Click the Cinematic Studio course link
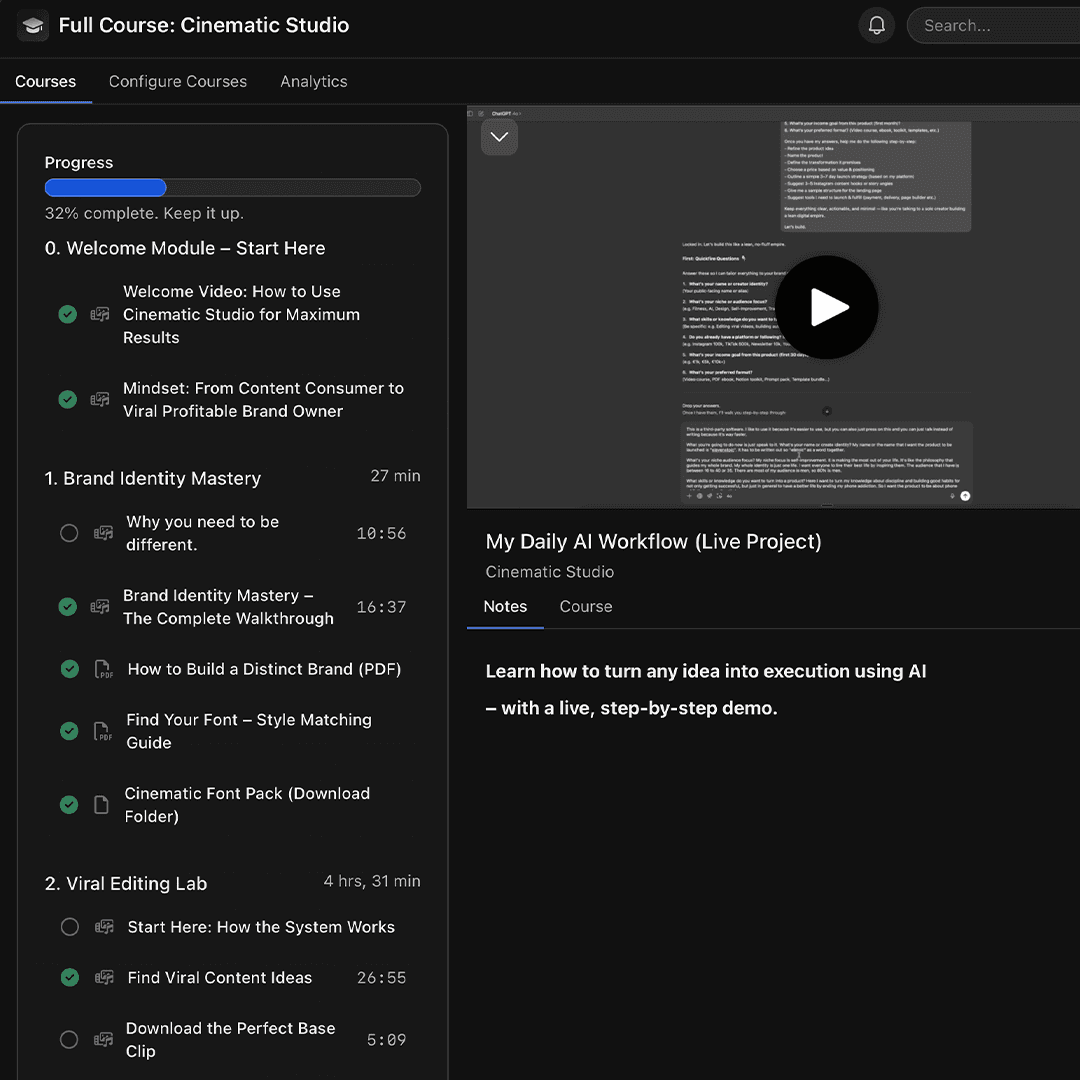This screenshot has width=1080, height=1080. click(549, 571)
